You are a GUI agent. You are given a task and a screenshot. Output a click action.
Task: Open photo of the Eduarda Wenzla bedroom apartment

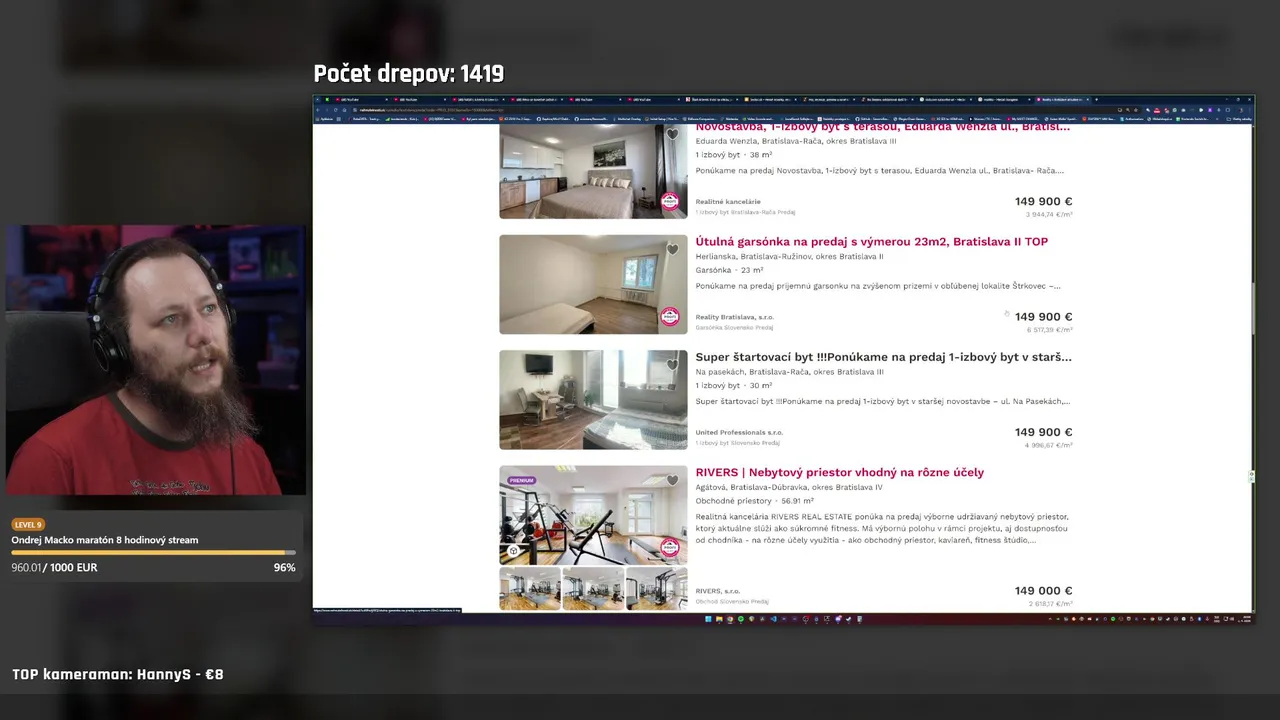pyautogui.click(x=593, y=171)
